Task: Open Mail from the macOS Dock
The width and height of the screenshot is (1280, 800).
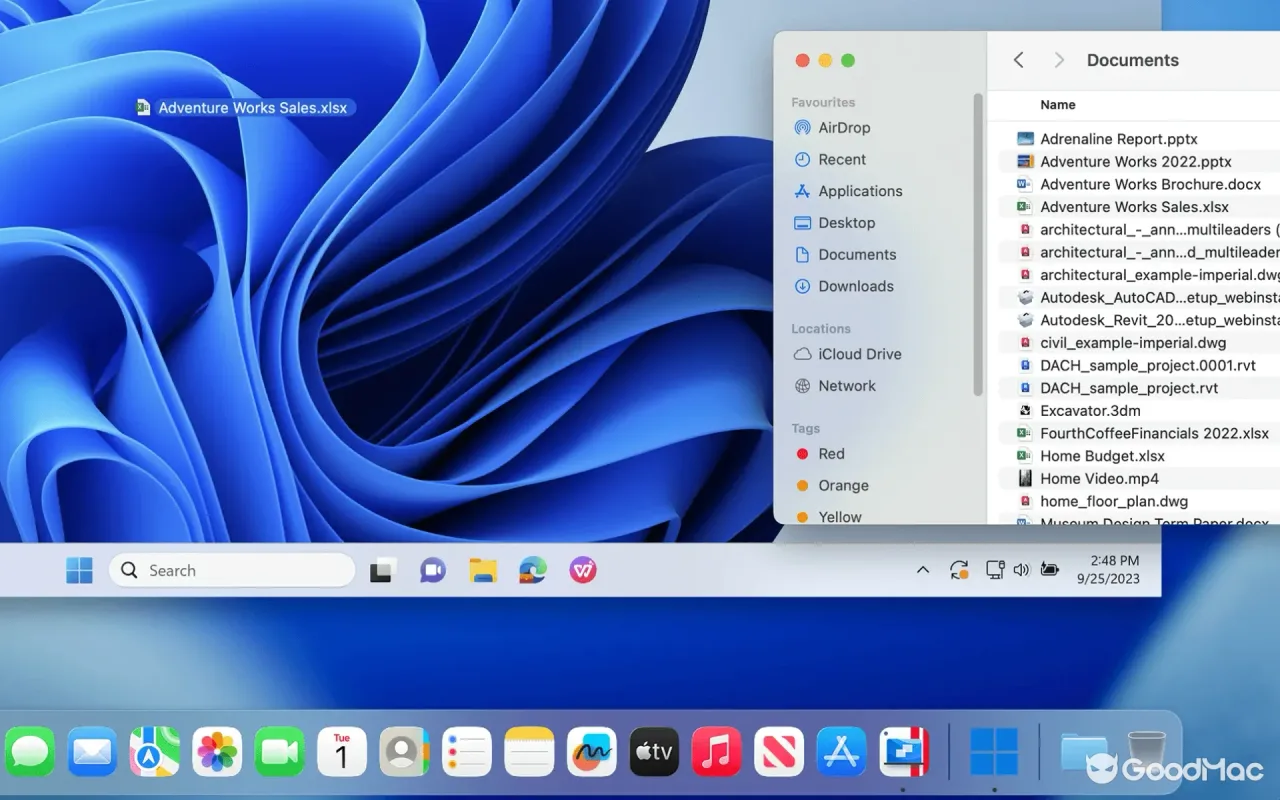Action: [x=92, y=752]
